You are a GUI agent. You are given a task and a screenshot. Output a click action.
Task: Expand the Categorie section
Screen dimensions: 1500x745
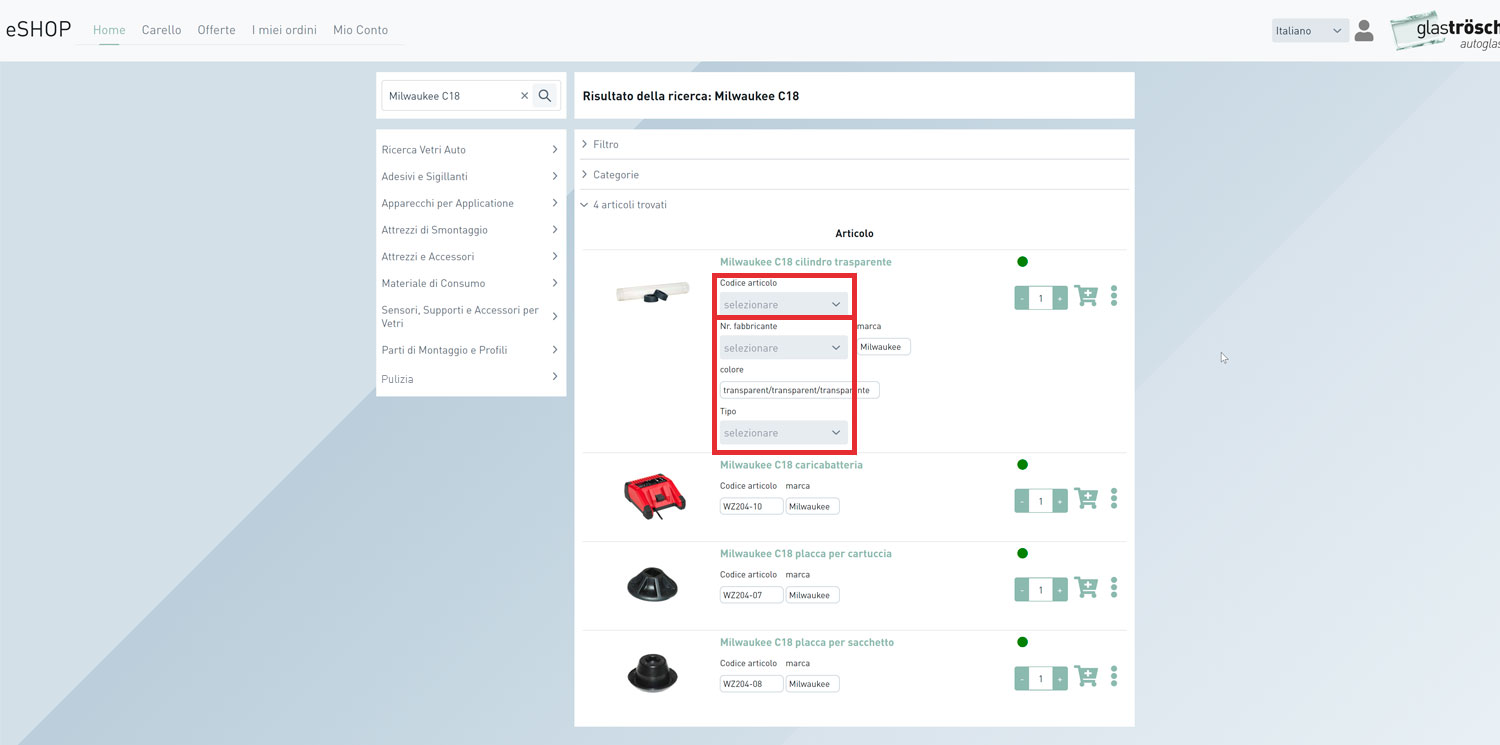pos(610,174)
